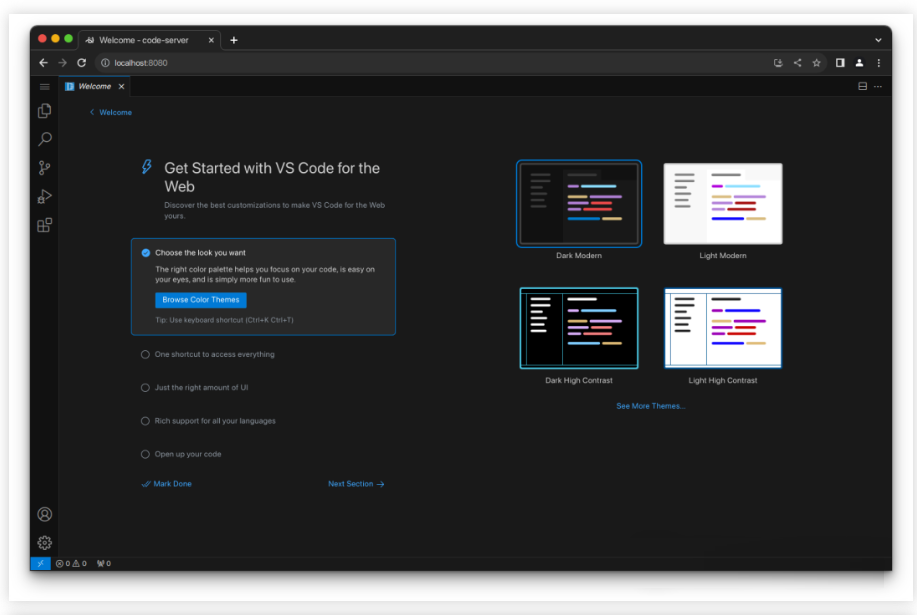Click the keyboard shortcut tip text

coord(225,320)
